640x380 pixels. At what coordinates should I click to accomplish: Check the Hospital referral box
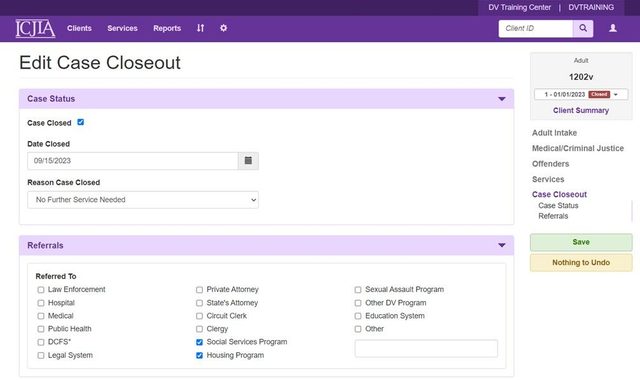[41, 303]
